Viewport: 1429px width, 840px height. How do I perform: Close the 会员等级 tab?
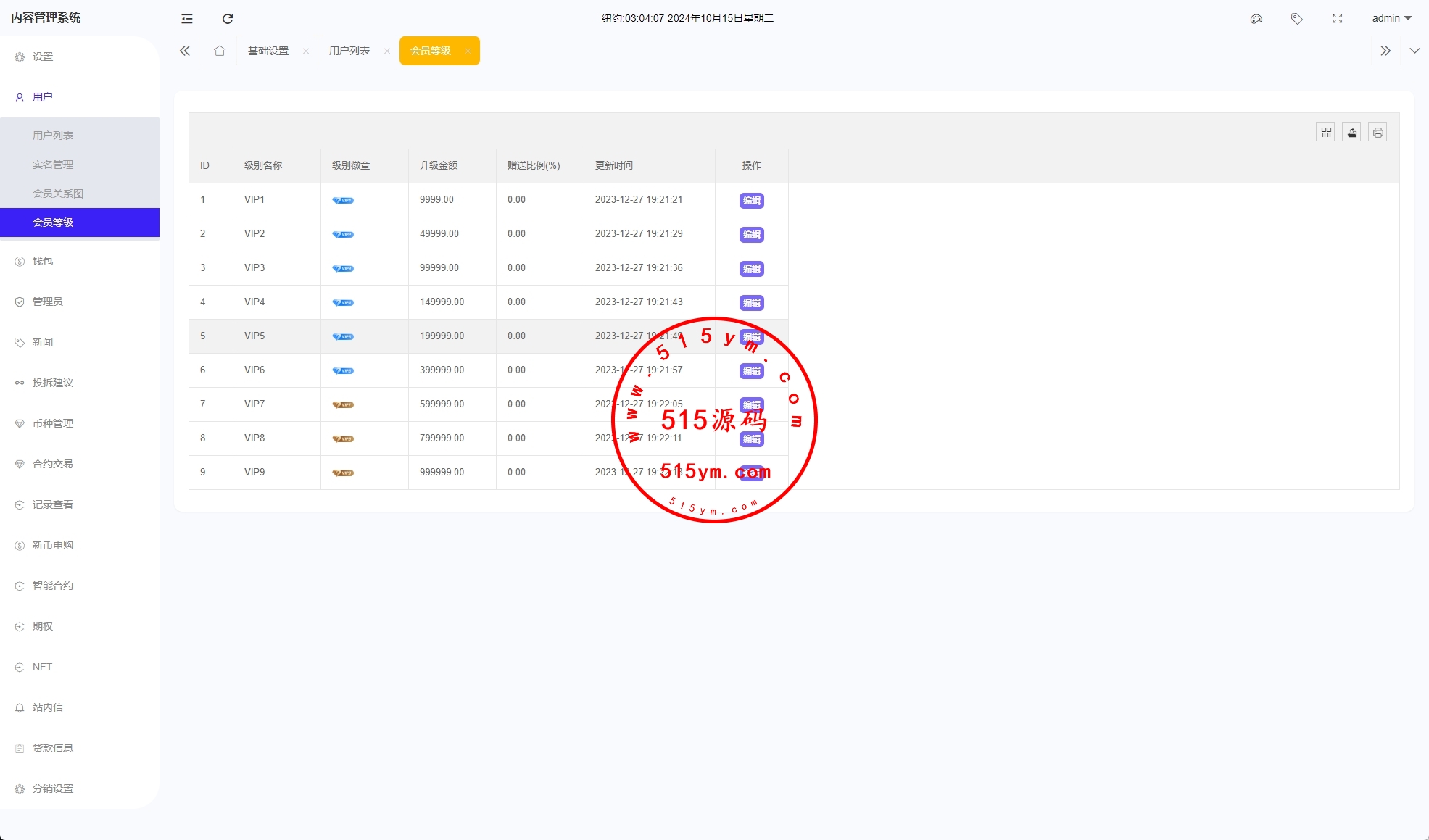click(x=468, y=51)
